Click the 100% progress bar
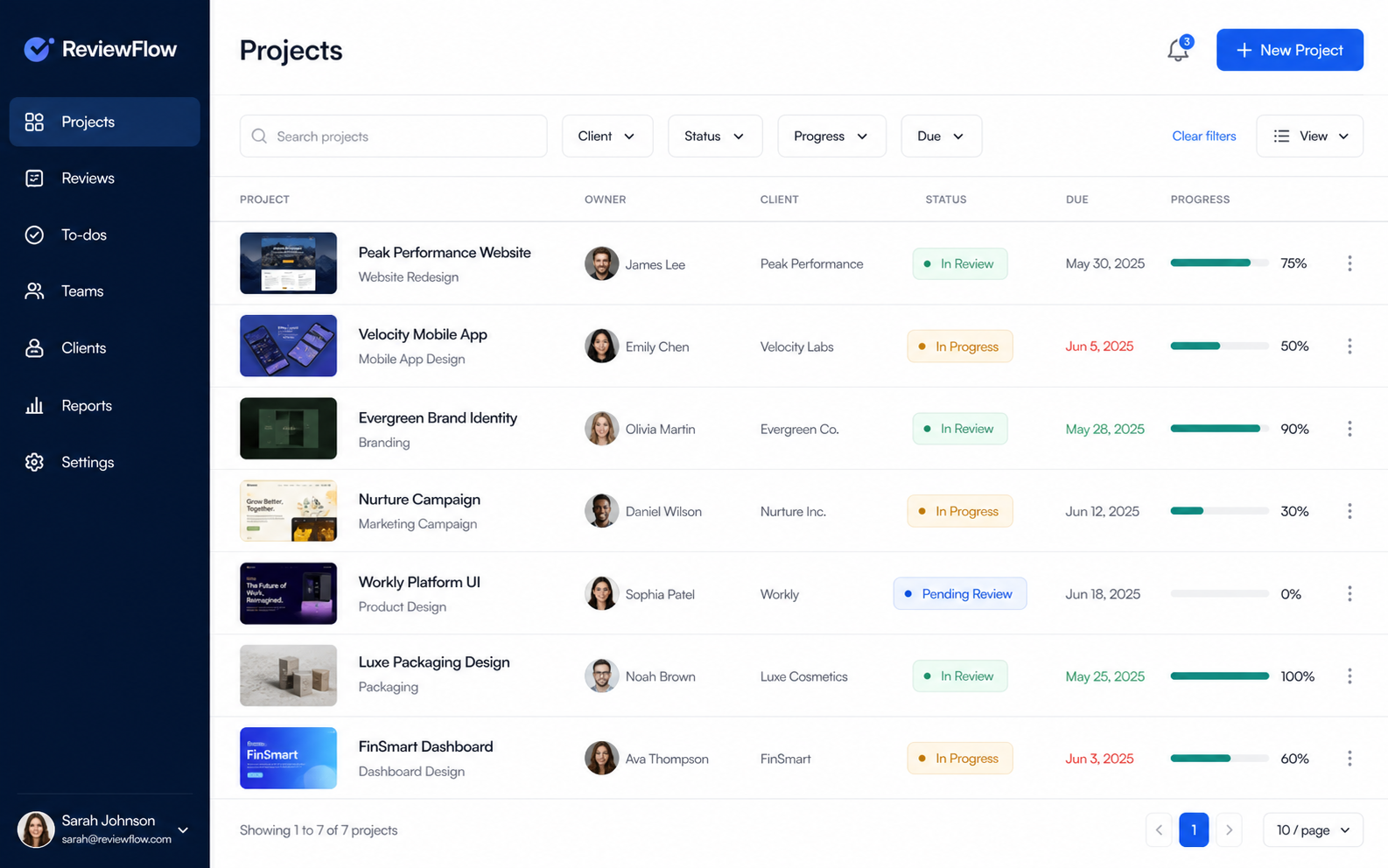 pyautogui.click(x=1219, y=675)
